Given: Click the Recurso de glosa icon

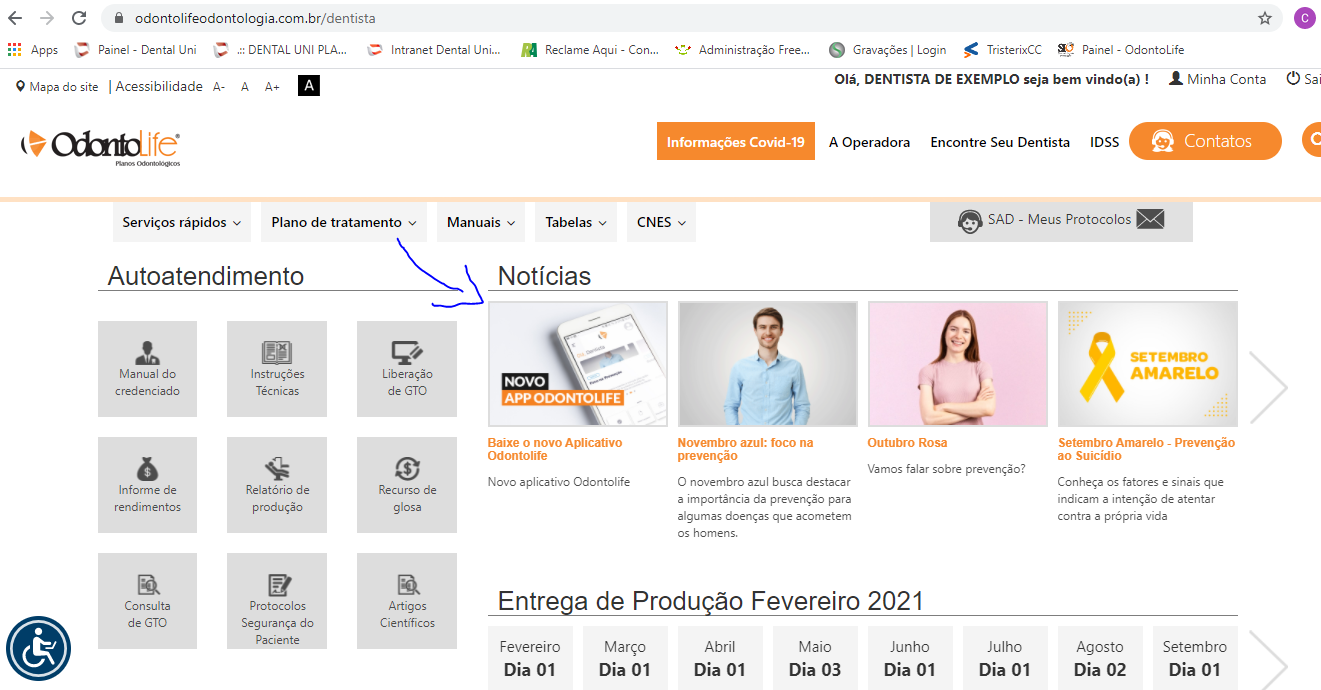Looking at the screenshot, I should pos(407,468).
